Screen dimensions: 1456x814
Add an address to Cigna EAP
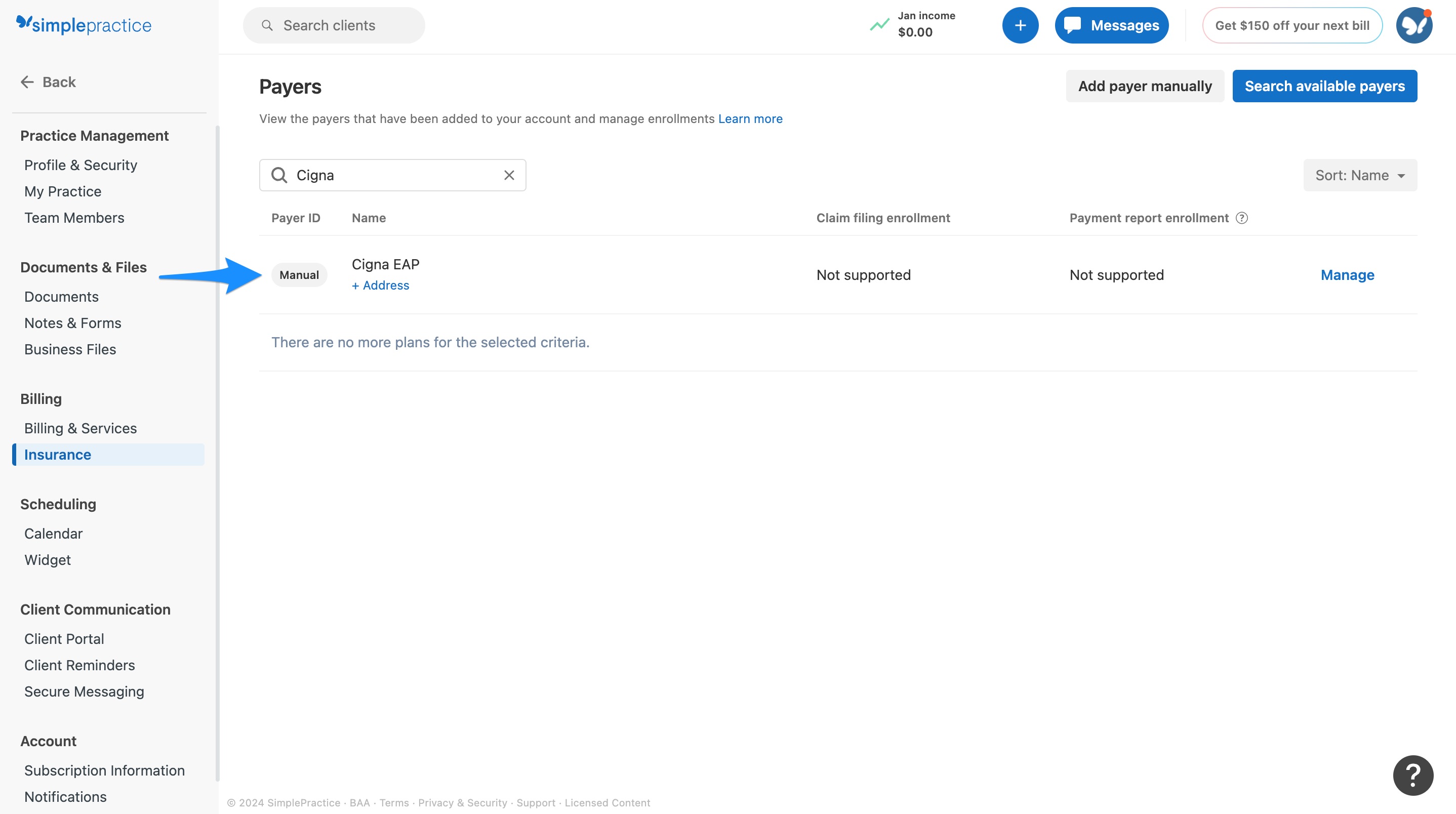coord(380,285)
